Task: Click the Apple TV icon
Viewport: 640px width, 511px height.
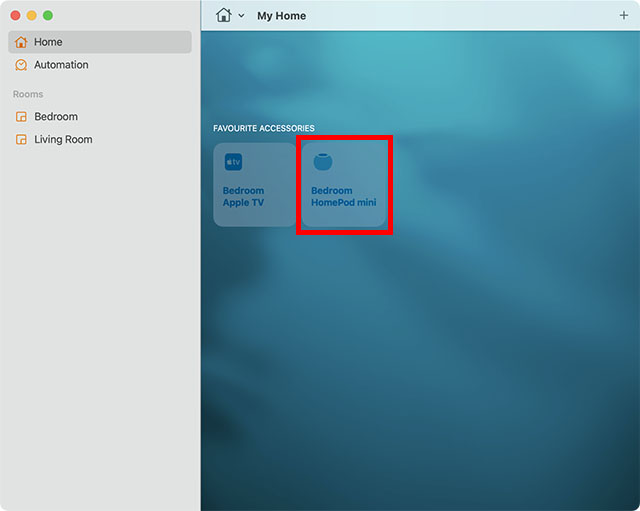Action: [233, 162]
